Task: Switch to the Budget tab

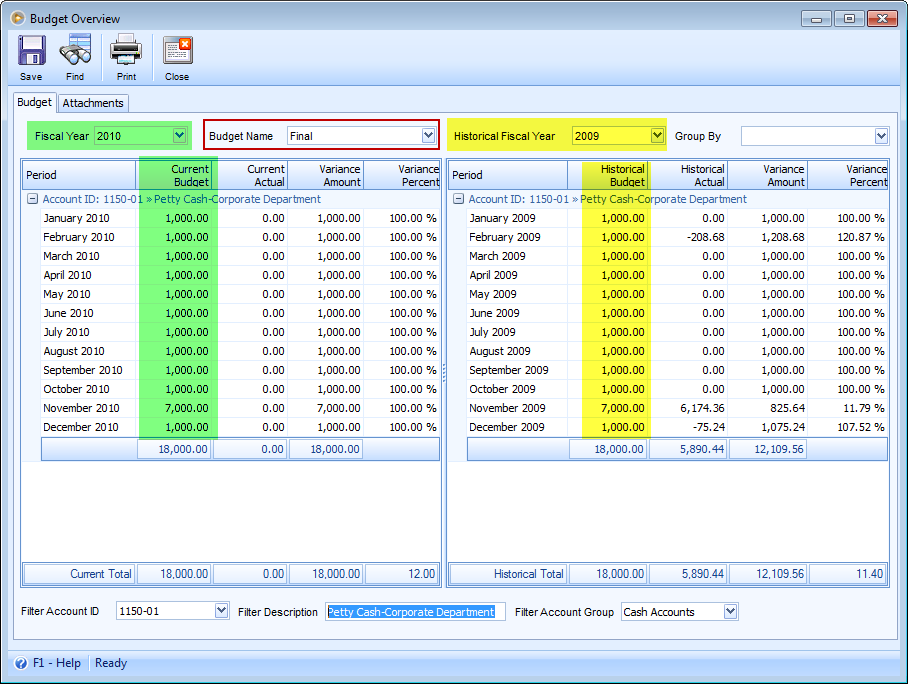Action: coord(34,103)
